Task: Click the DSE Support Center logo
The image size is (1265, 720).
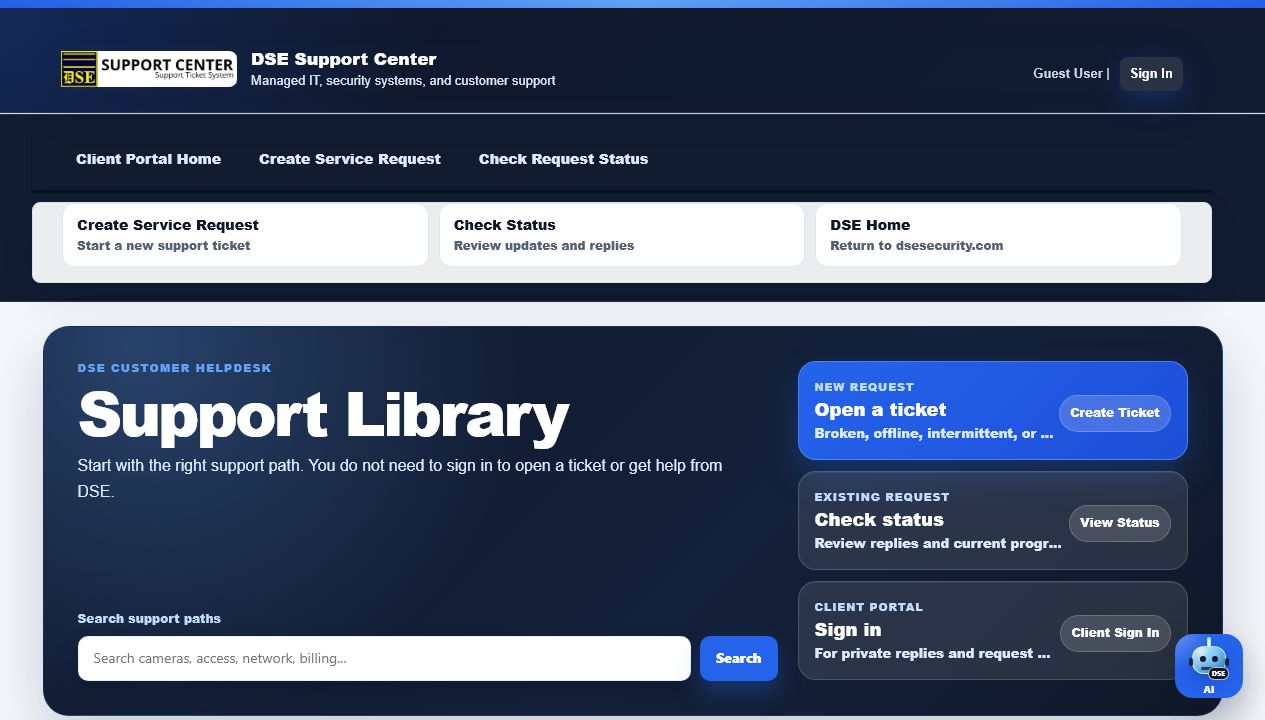Action: (149, 69)
